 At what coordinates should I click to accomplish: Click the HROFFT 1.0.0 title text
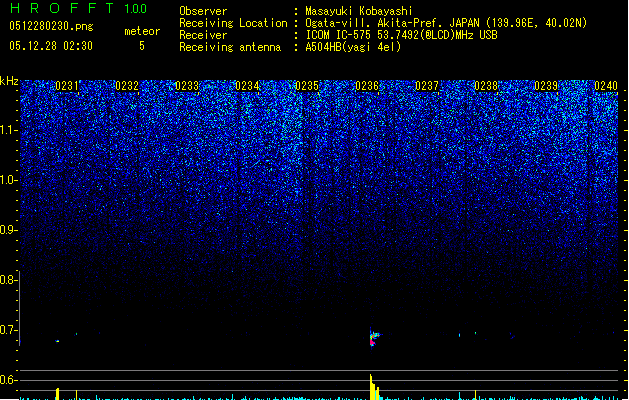click(78, 8)
